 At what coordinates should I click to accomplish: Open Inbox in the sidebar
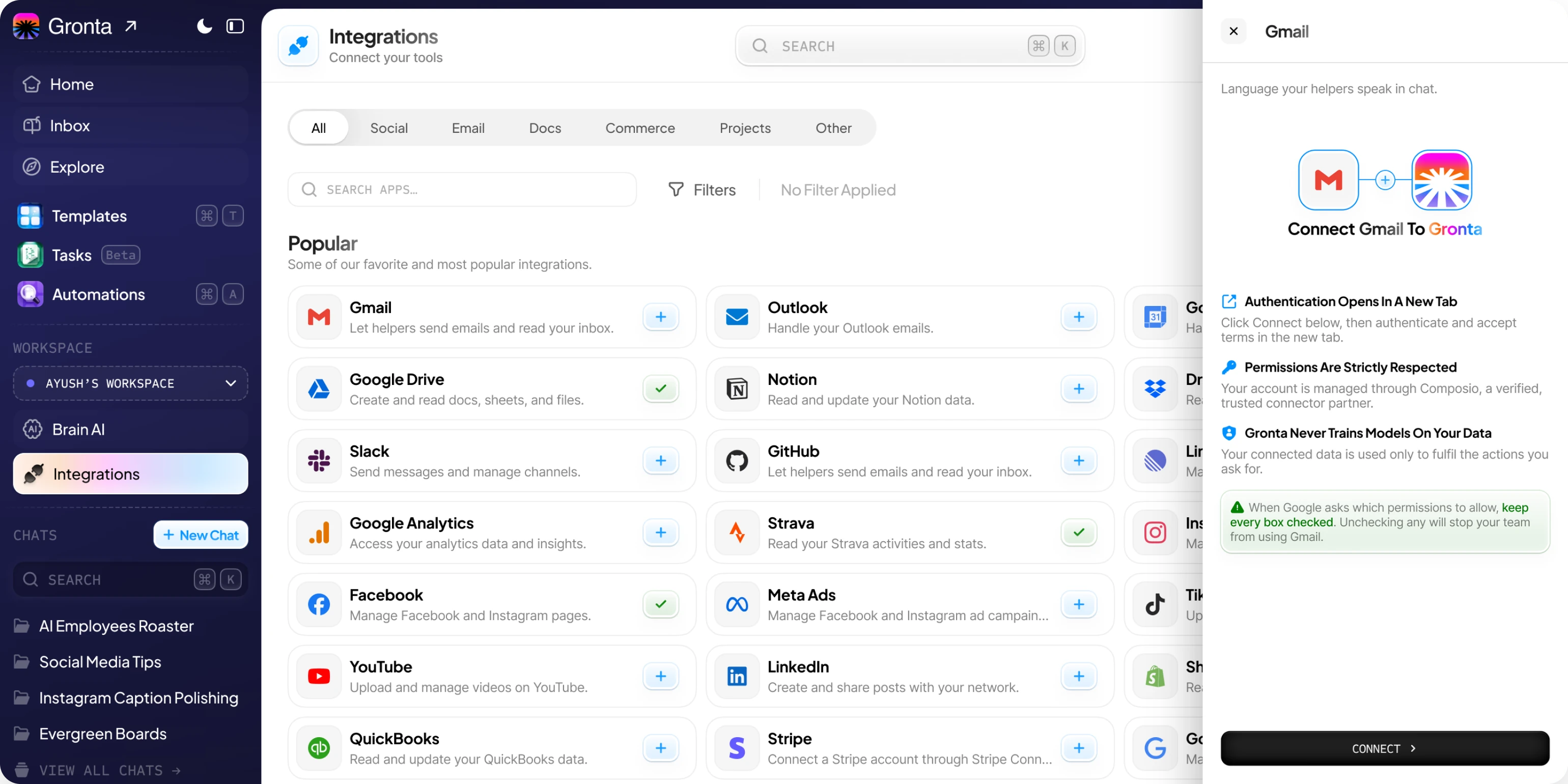[130, 125]
